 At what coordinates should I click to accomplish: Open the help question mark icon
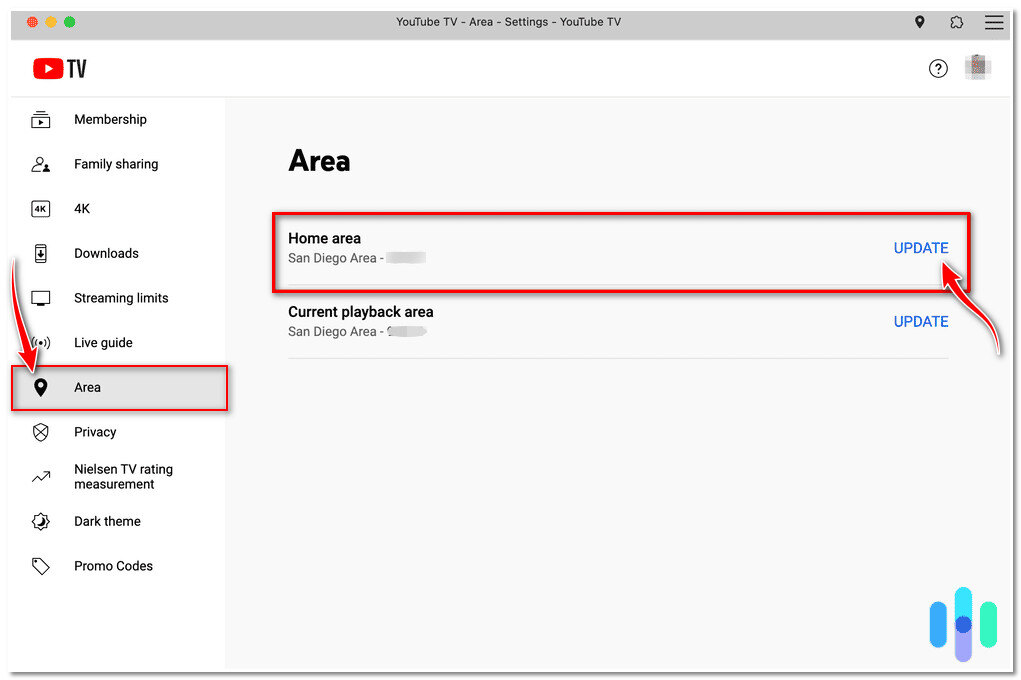tap(938, 68)
